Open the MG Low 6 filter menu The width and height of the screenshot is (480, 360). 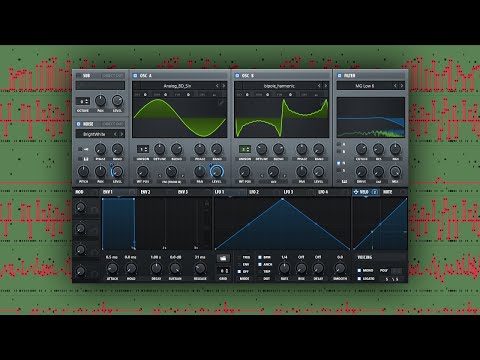pos(365,86)
